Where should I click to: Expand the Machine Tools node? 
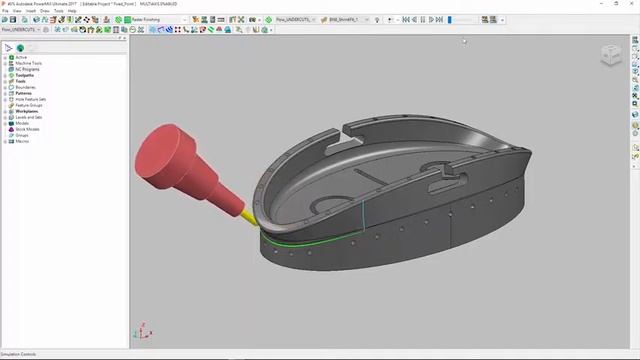5,64
